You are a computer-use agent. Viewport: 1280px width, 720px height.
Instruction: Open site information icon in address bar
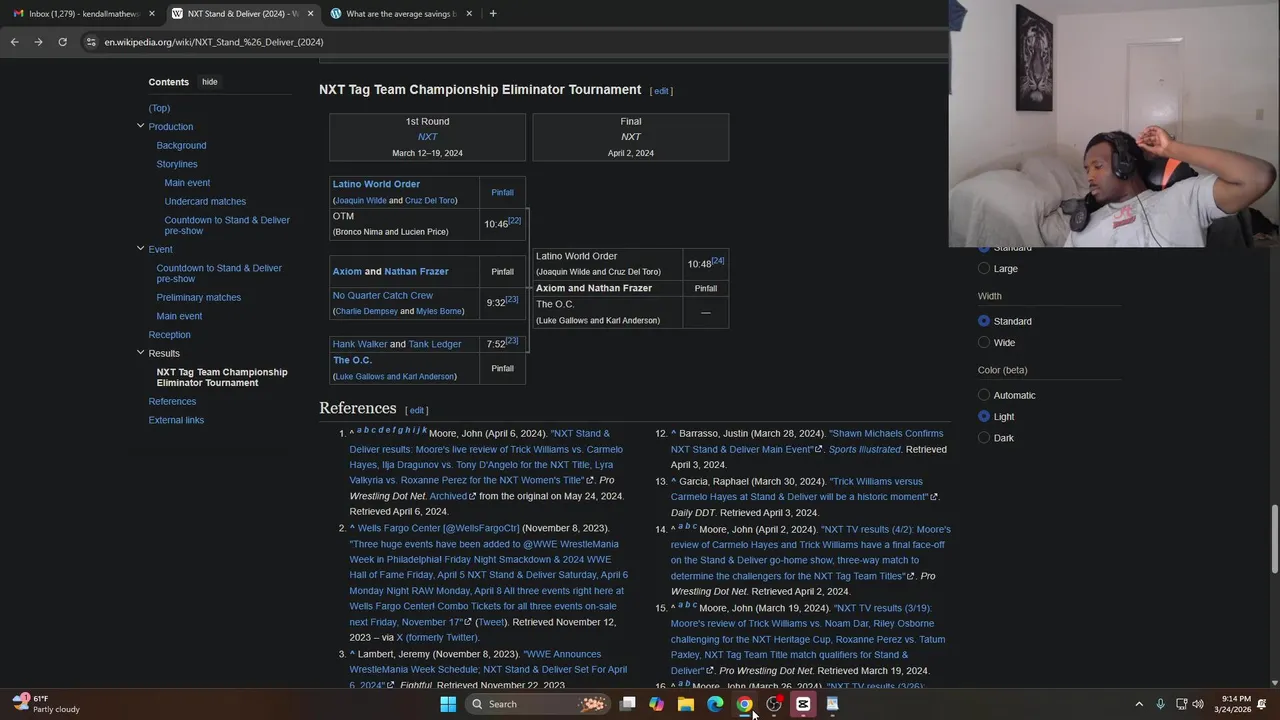[x=91, y=42]
